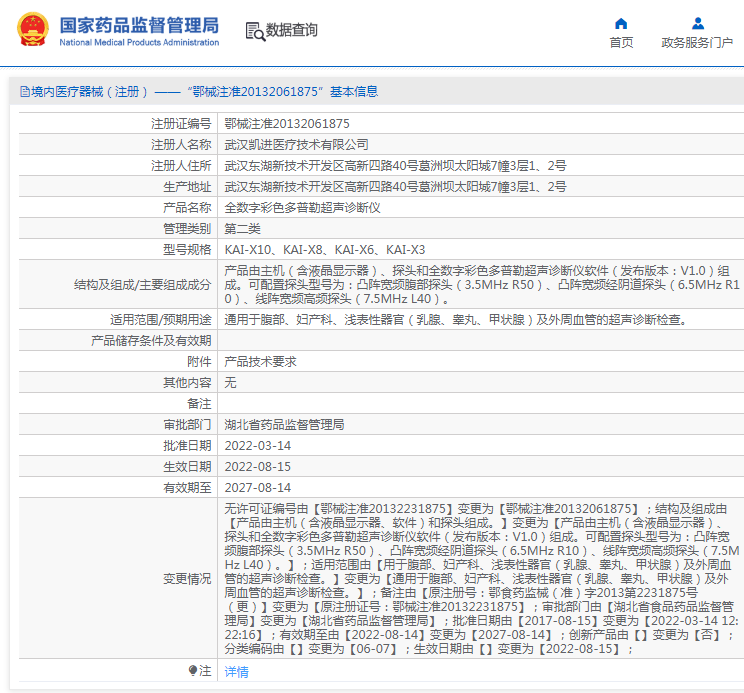Click effective date 2022-08-15
Image resolution: width=744 pixels, height=693 pixels.
(258, 467)
